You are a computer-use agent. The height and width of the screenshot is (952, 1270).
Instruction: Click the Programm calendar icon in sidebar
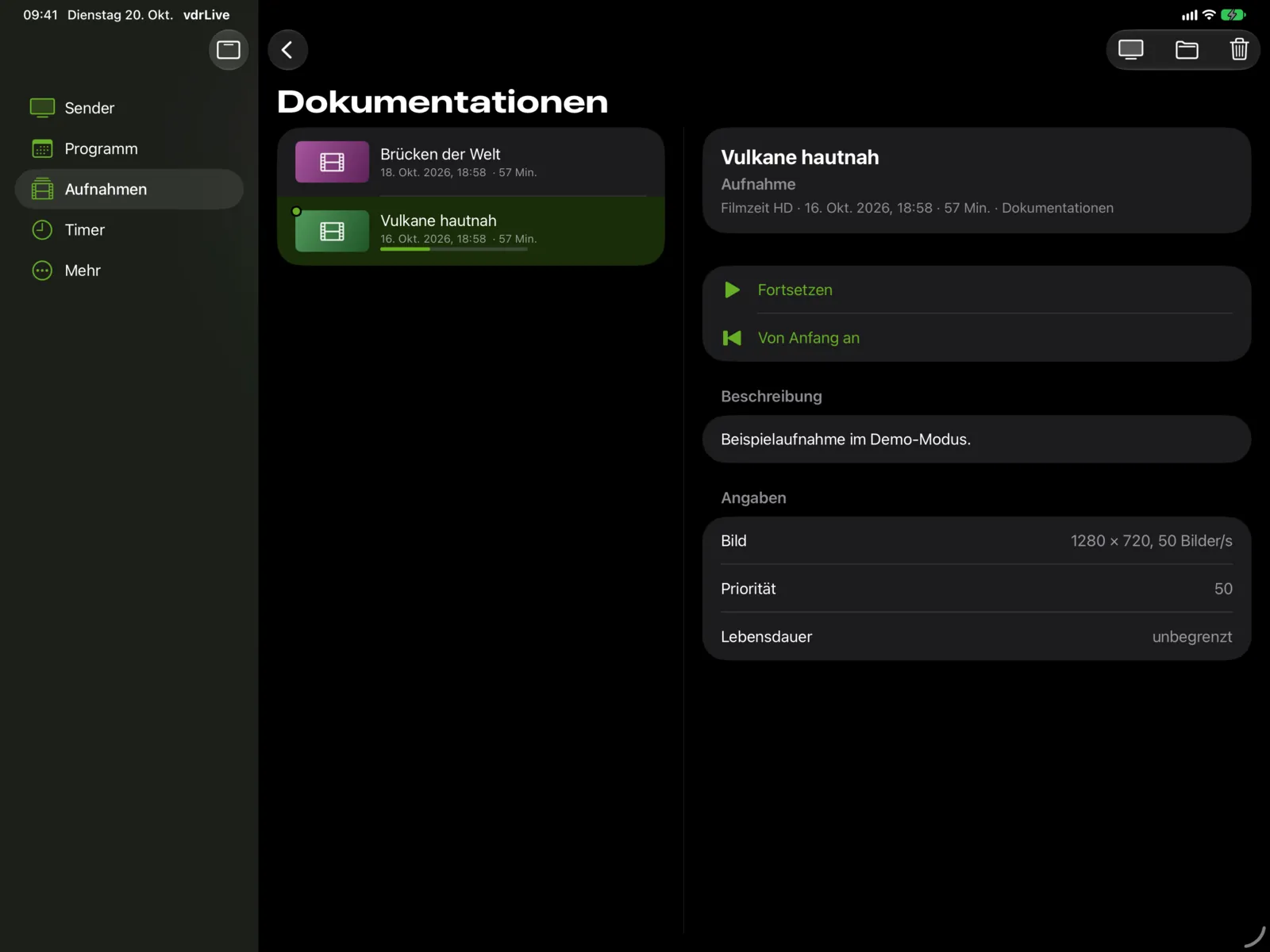42,148
